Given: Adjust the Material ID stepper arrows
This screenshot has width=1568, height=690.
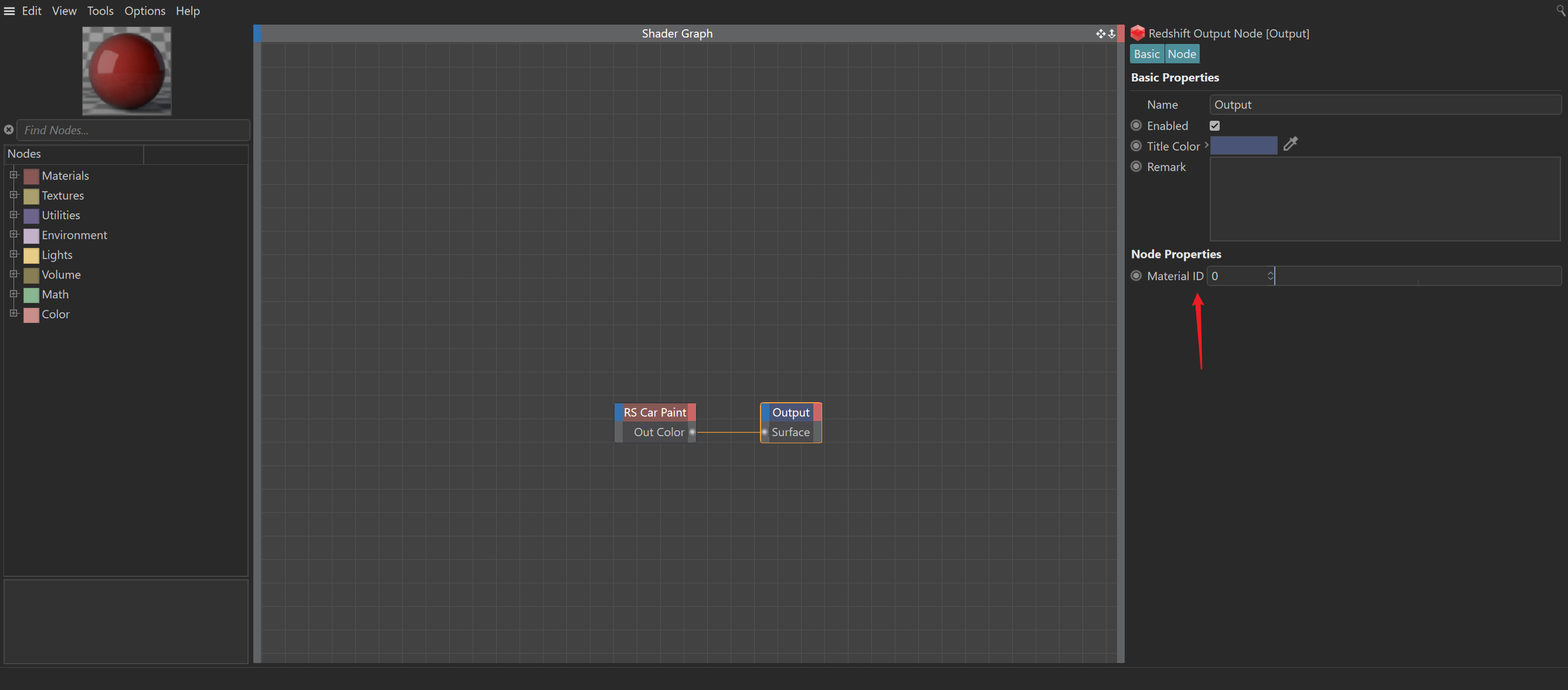Looking at the screenshot, I should [x=1270, y=276].
